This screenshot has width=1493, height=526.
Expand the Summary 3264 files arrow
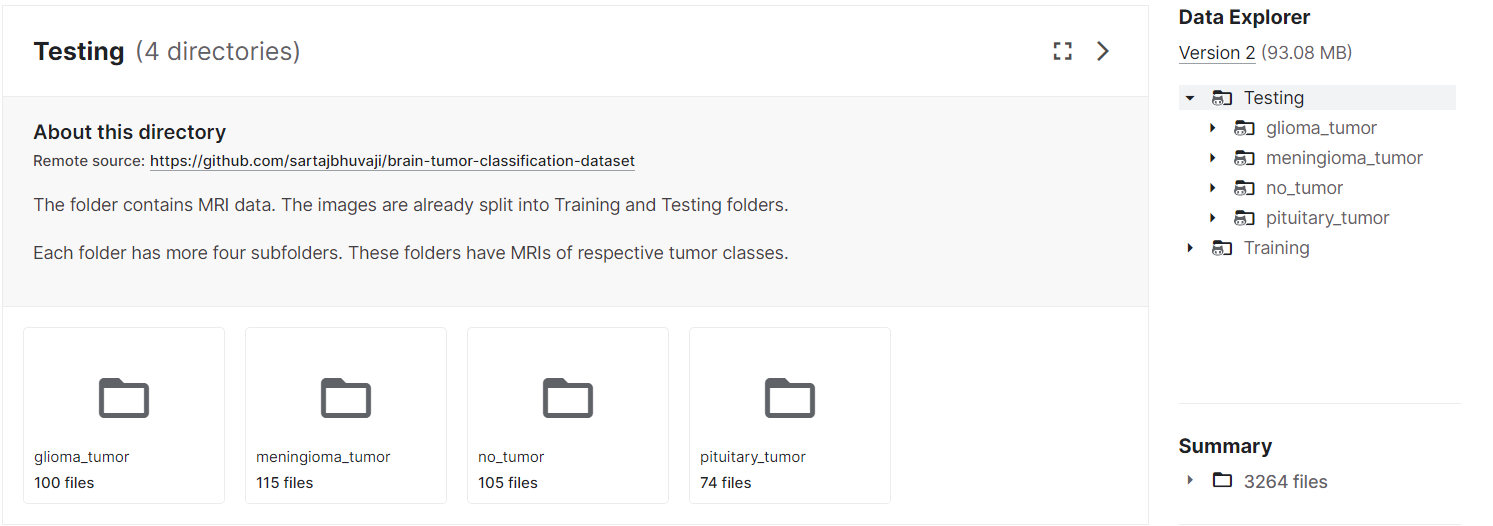tap(1190, 481)
